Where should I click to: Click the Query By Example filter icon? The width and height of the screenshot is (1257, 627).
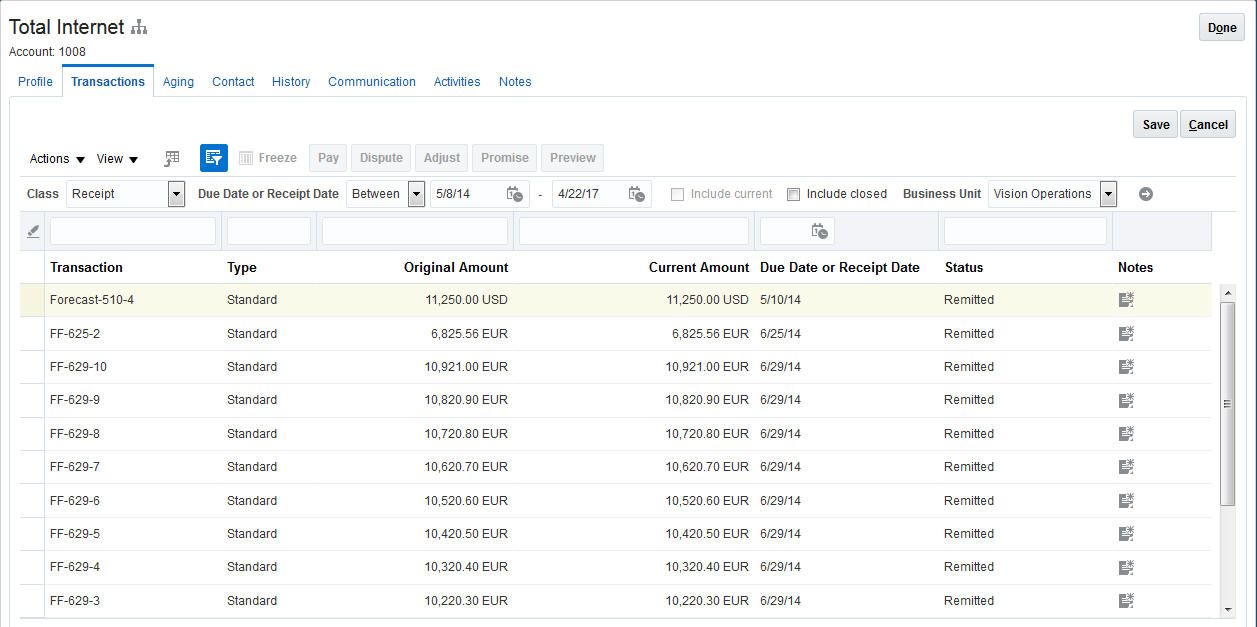coord(213,158)
